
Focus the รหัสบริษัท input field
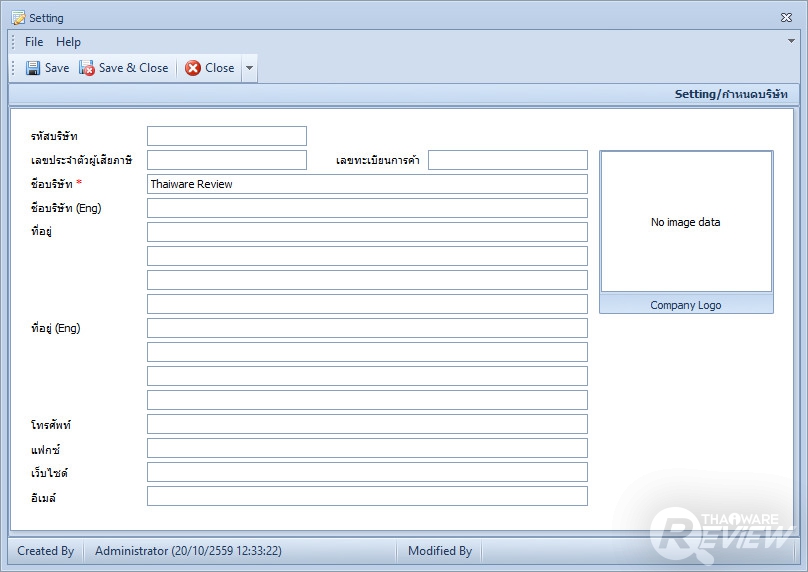click(227, 136)
